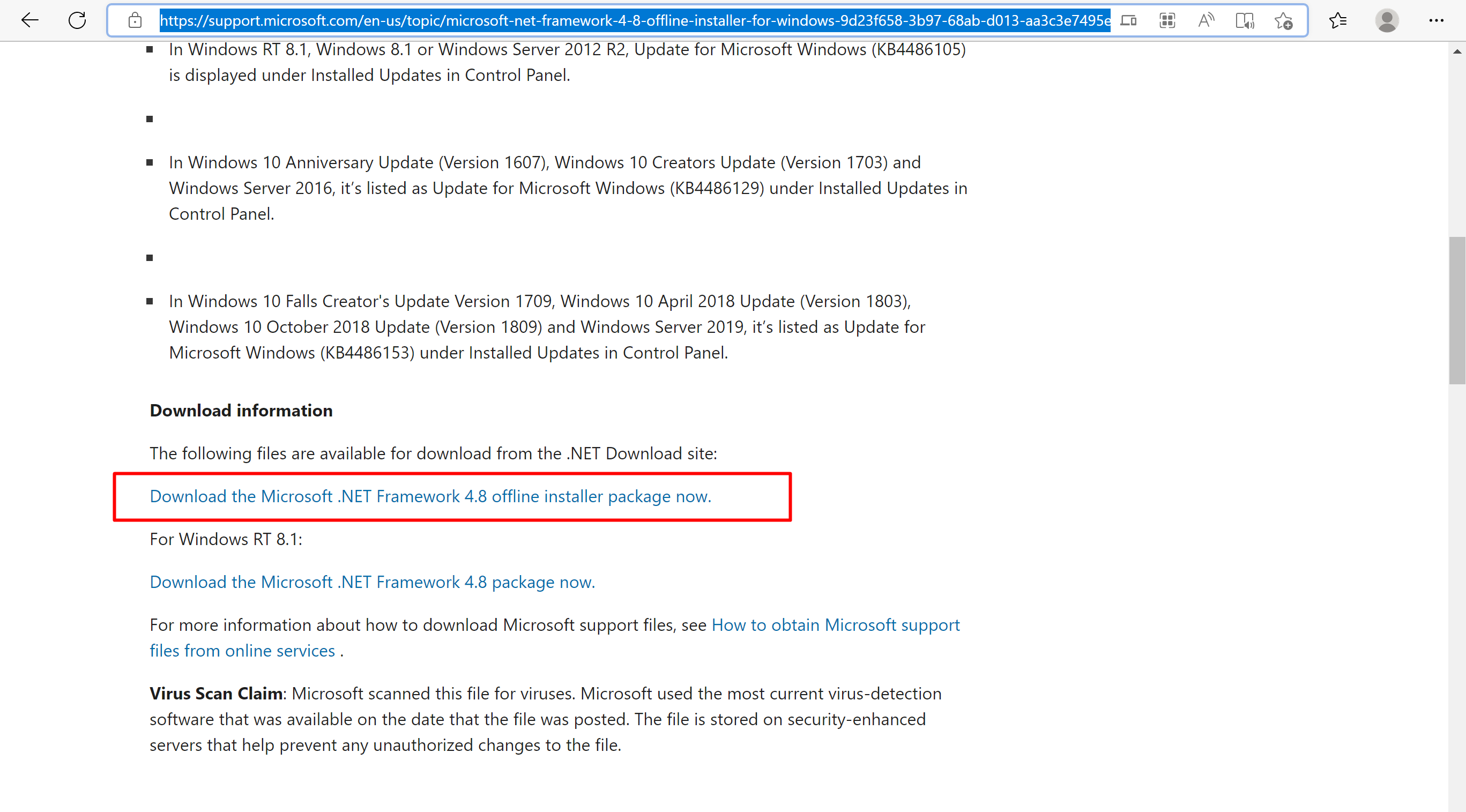
Task: Open the Favorites list icon
Action: pyautogui.click(x=1337, y=20)
